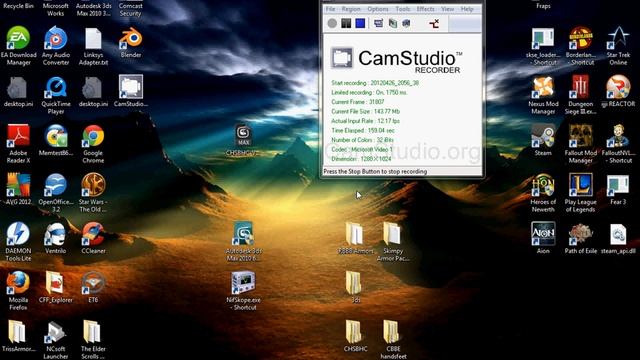Open the Help menu in CamStudio
640x360 pixels.
coord(467,9)
